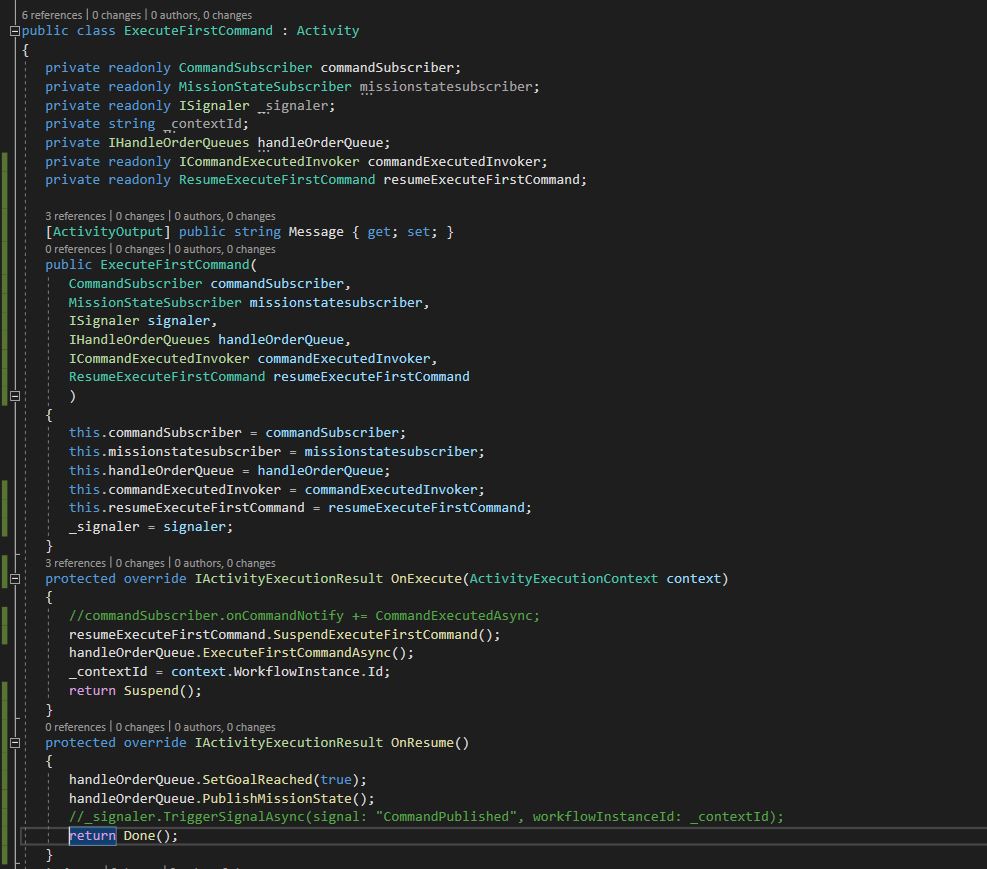Click the change bar beside resumeExecuteFirstCommand declaration

coord(3,179)
